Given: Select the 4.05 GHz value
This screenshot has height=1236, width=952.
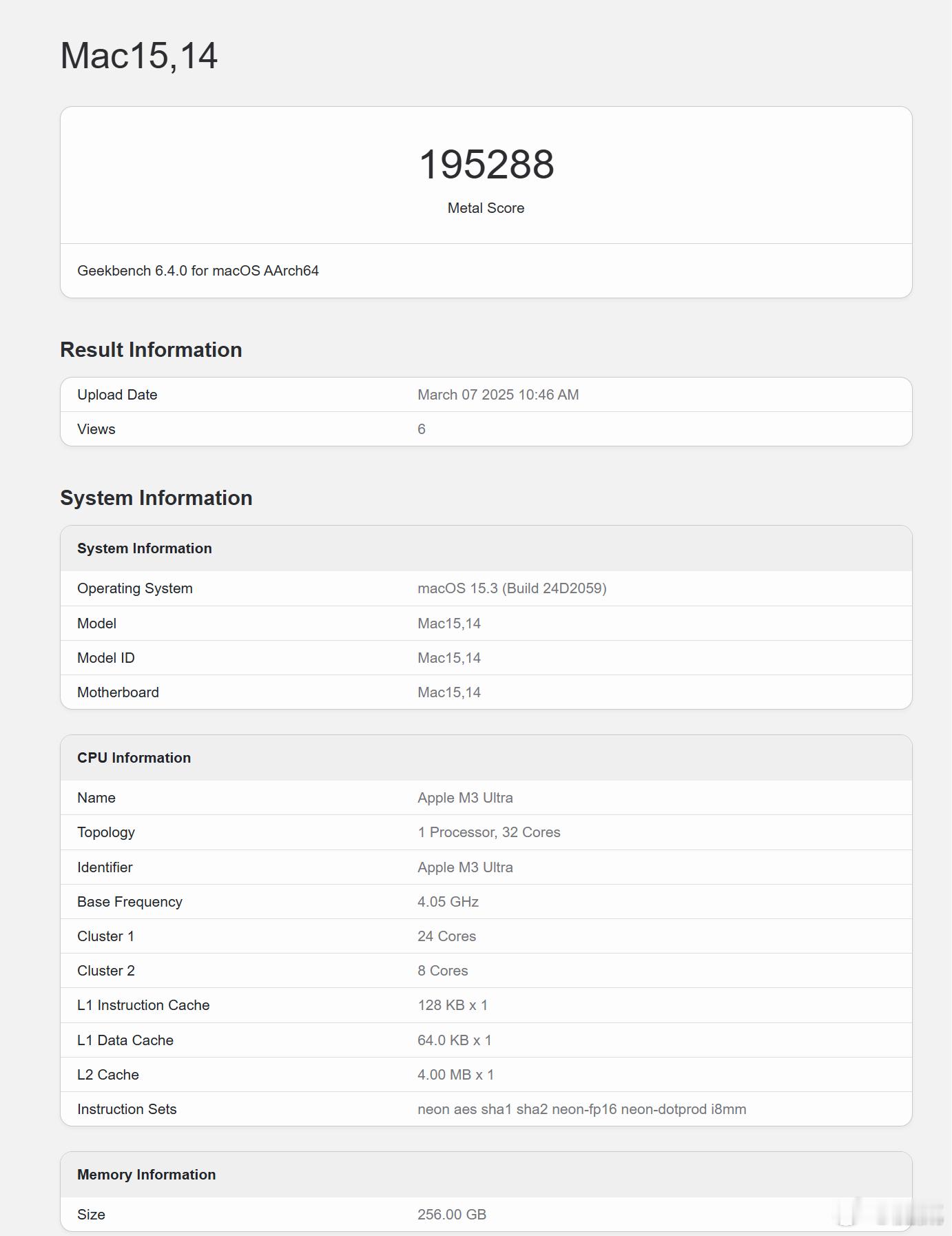Looking at the screenshot, I should click(448, 902).
